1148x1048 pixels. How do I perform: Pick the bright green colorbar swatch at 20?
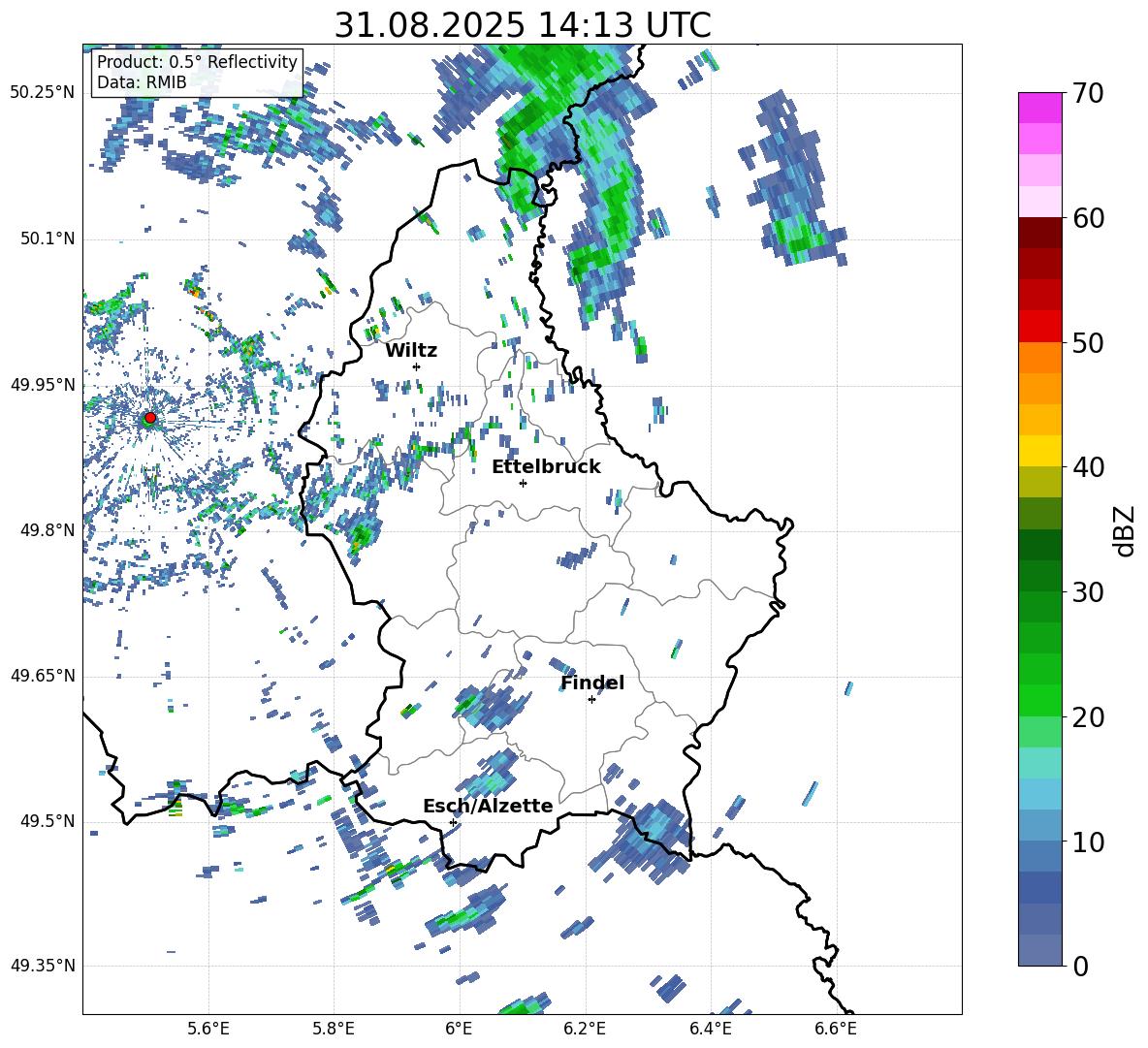click(1039, 701)
